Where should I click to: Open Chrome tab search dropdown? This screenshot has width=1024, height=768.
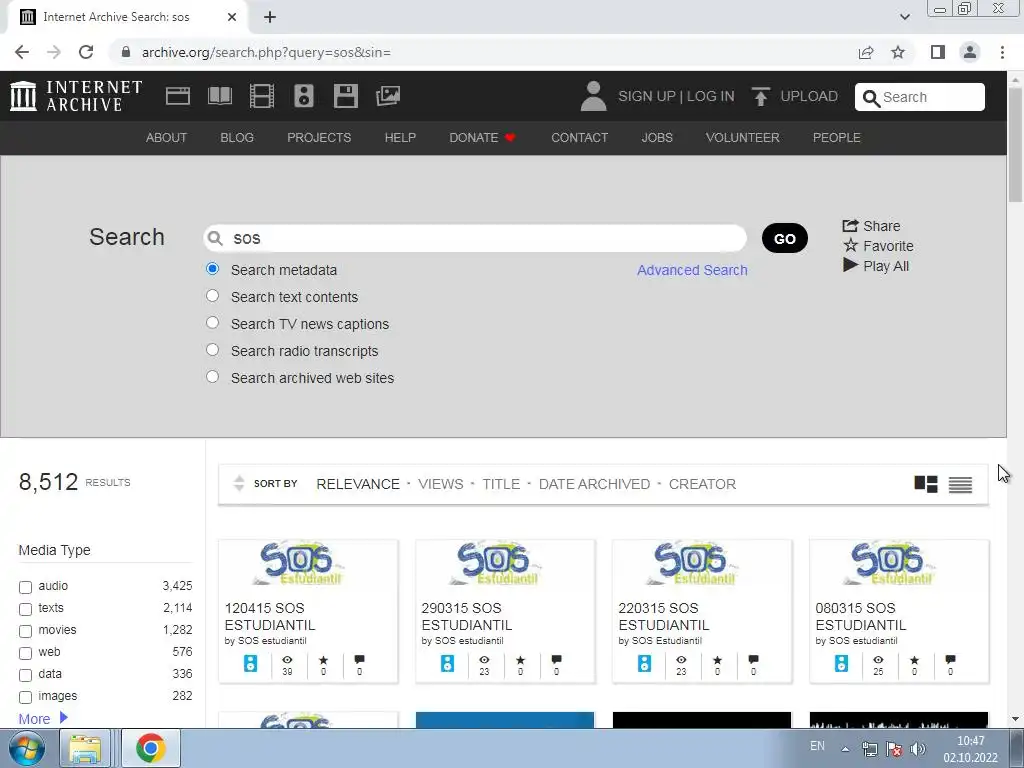click(x=904, y=17)
